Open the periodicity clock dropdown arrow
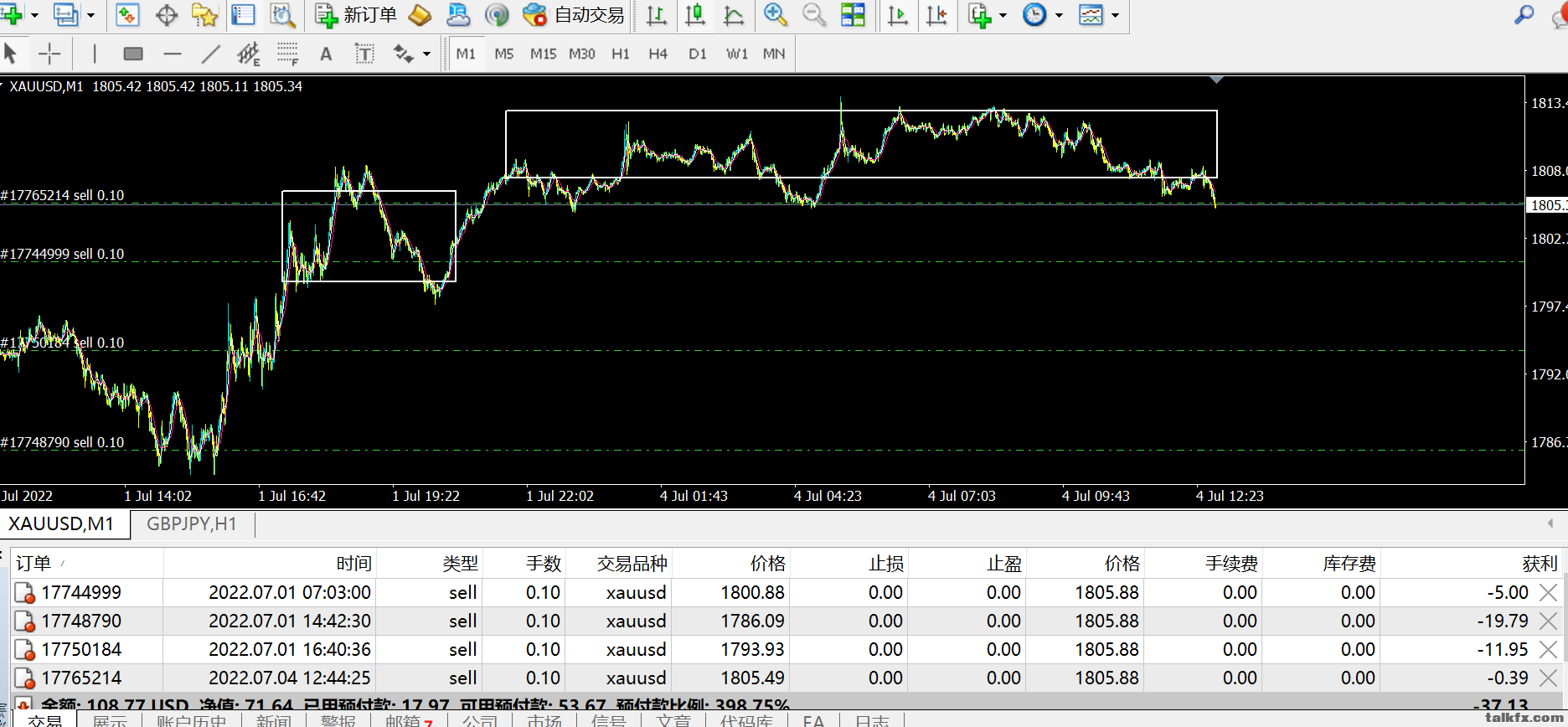The width and height of the screenshot is (1568, 727). coord(1059,15)
